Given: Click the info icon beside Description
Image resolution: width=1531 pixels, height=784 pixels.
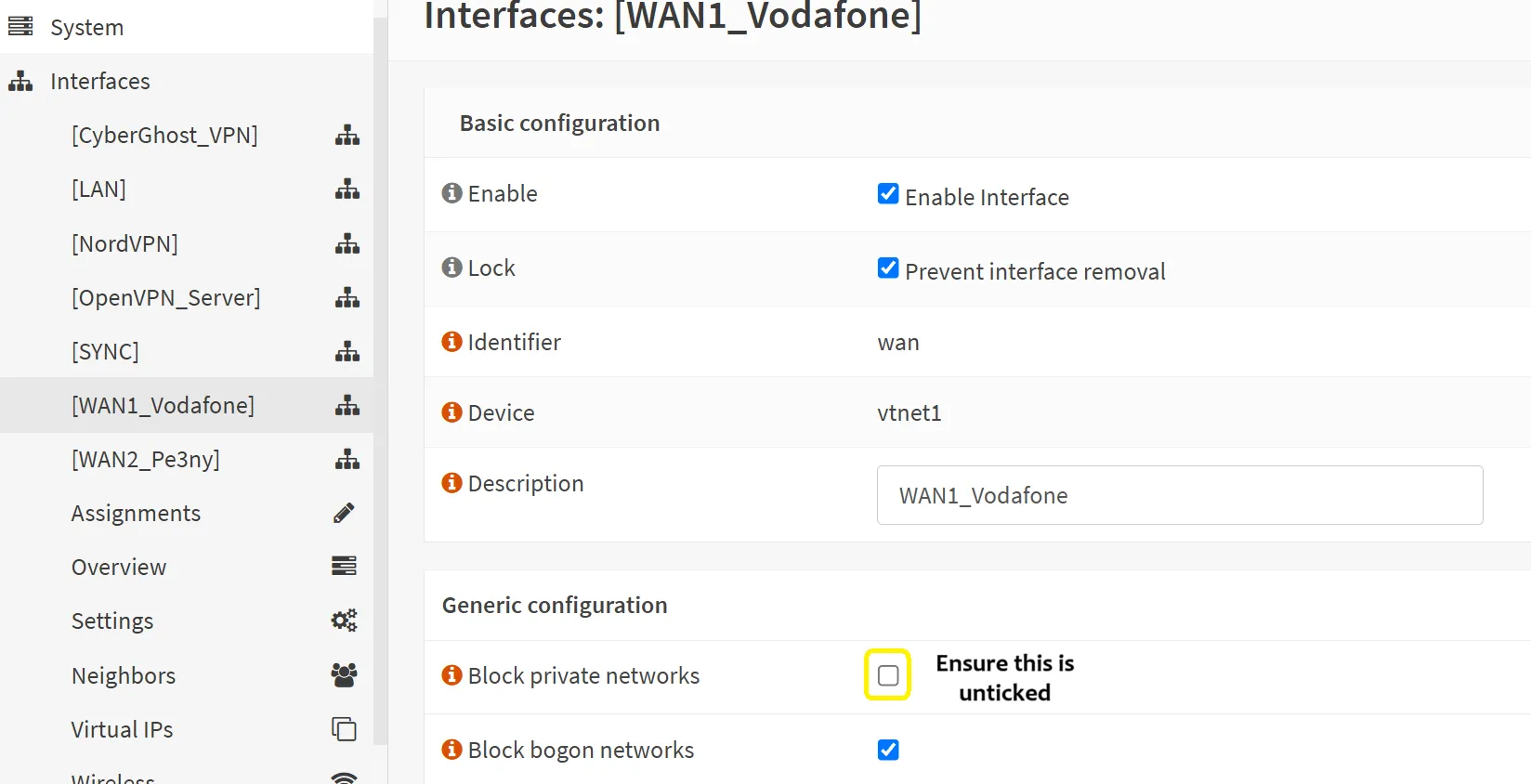Looking at the screenshot, I should tap(452, 482).
